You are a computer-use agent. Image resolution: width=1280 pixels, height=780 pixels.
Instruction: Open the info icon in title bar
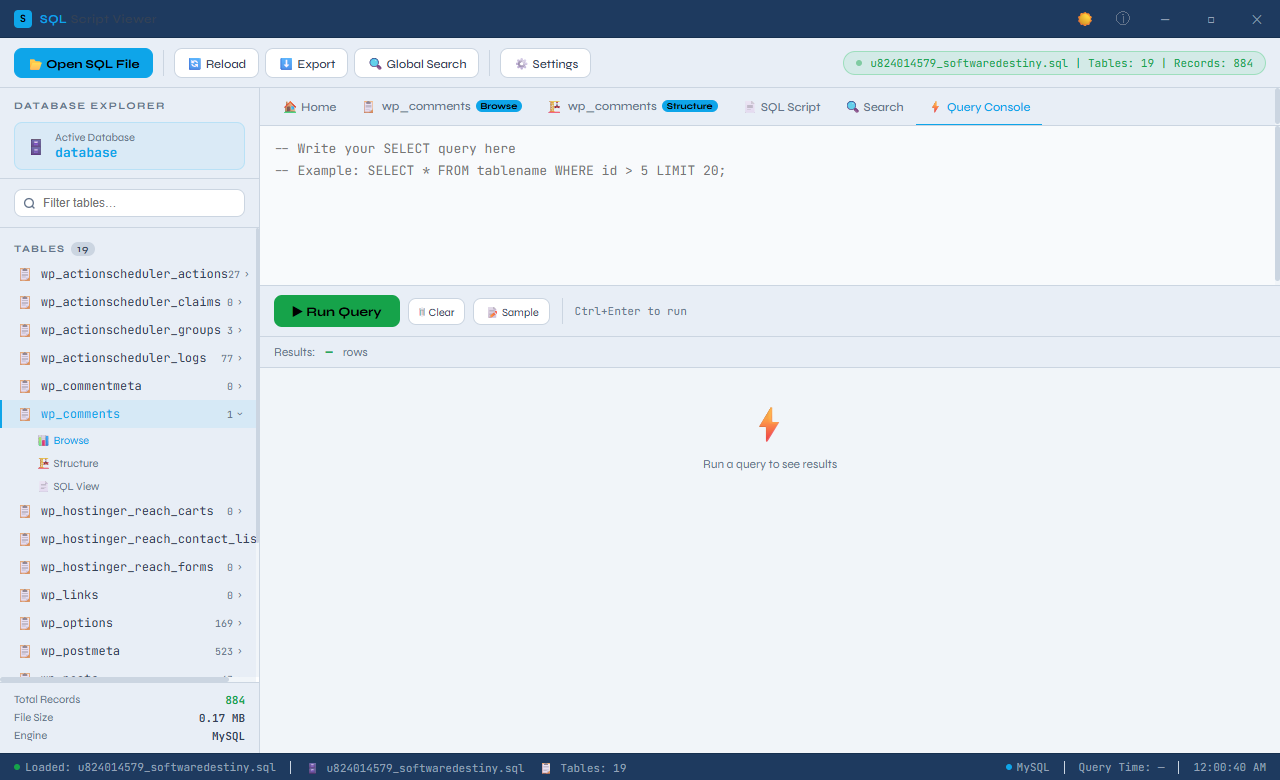pyautogui.click(x=1123, y=19)
